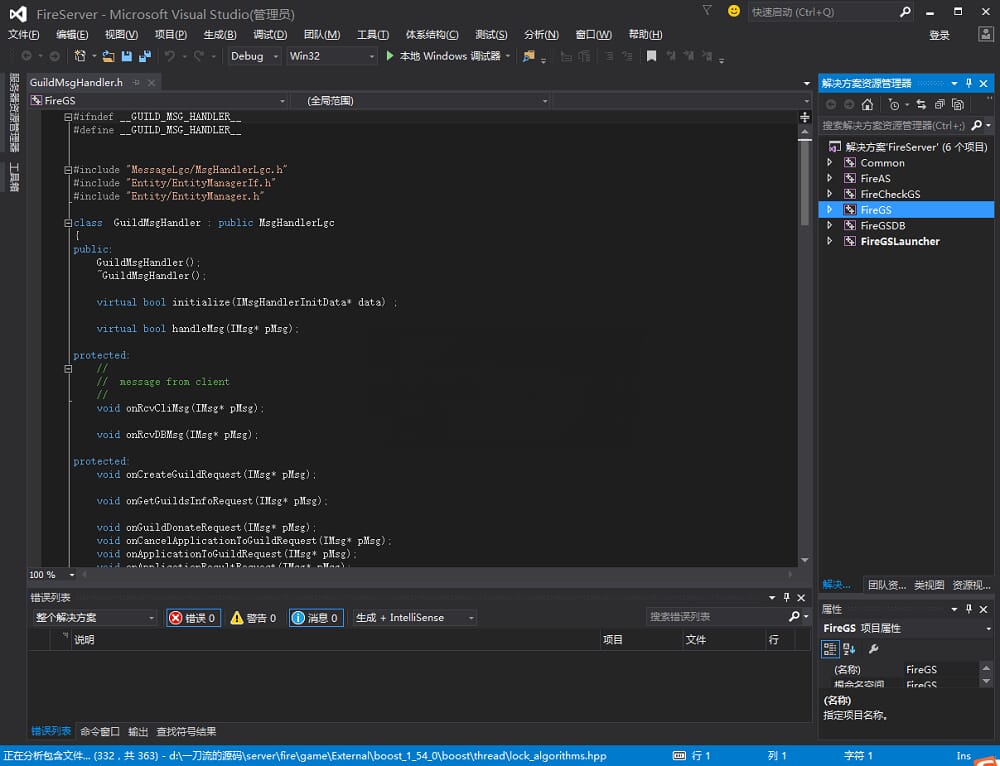The image size is (1000, 766).
Task: Expand the FireGSDB project node
Action: point(830,225)
